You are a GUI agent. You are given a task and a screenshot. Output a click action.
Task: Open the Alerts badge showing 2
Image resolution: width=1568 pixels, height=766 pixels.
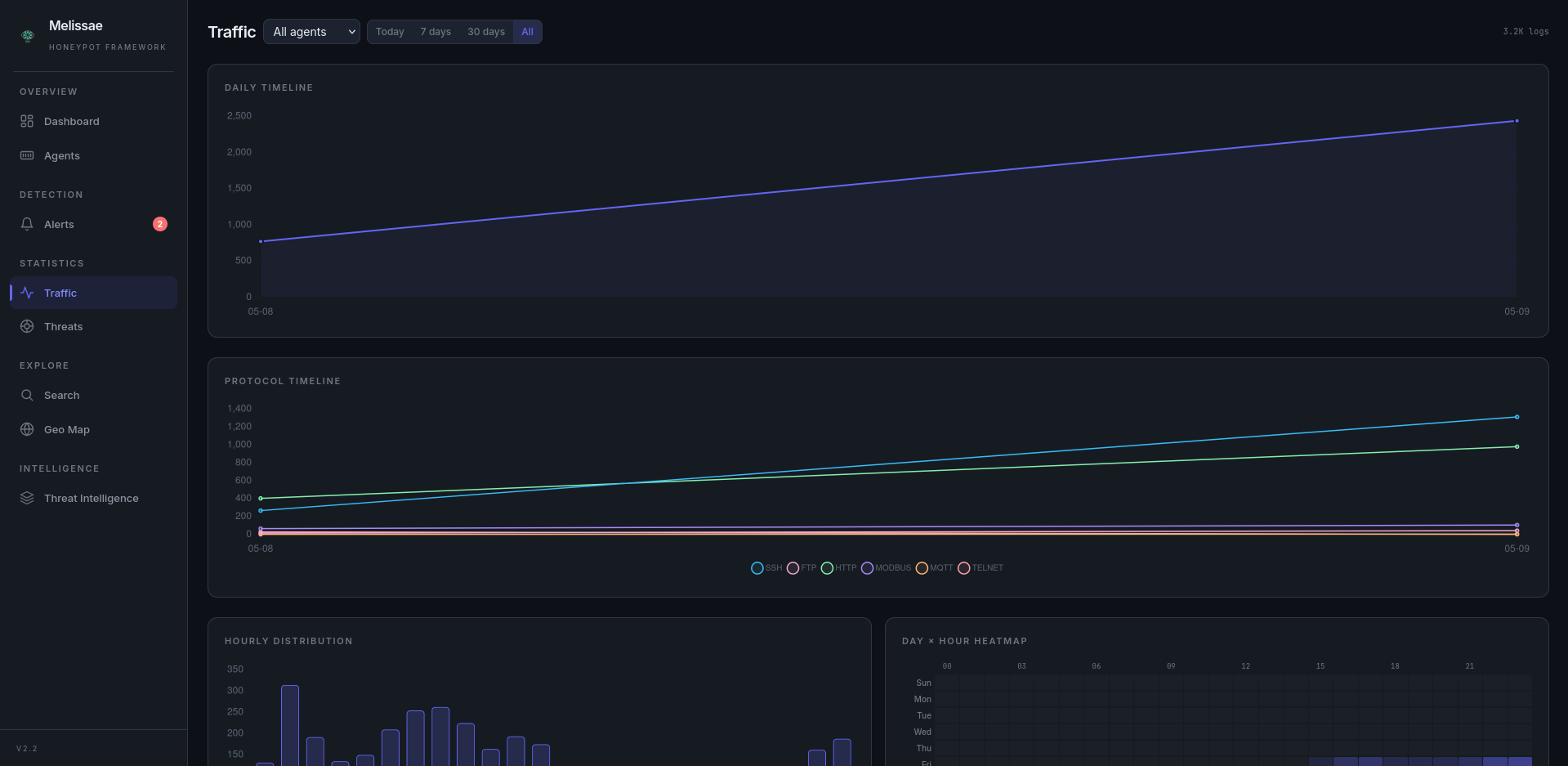(x=160, y=224)
